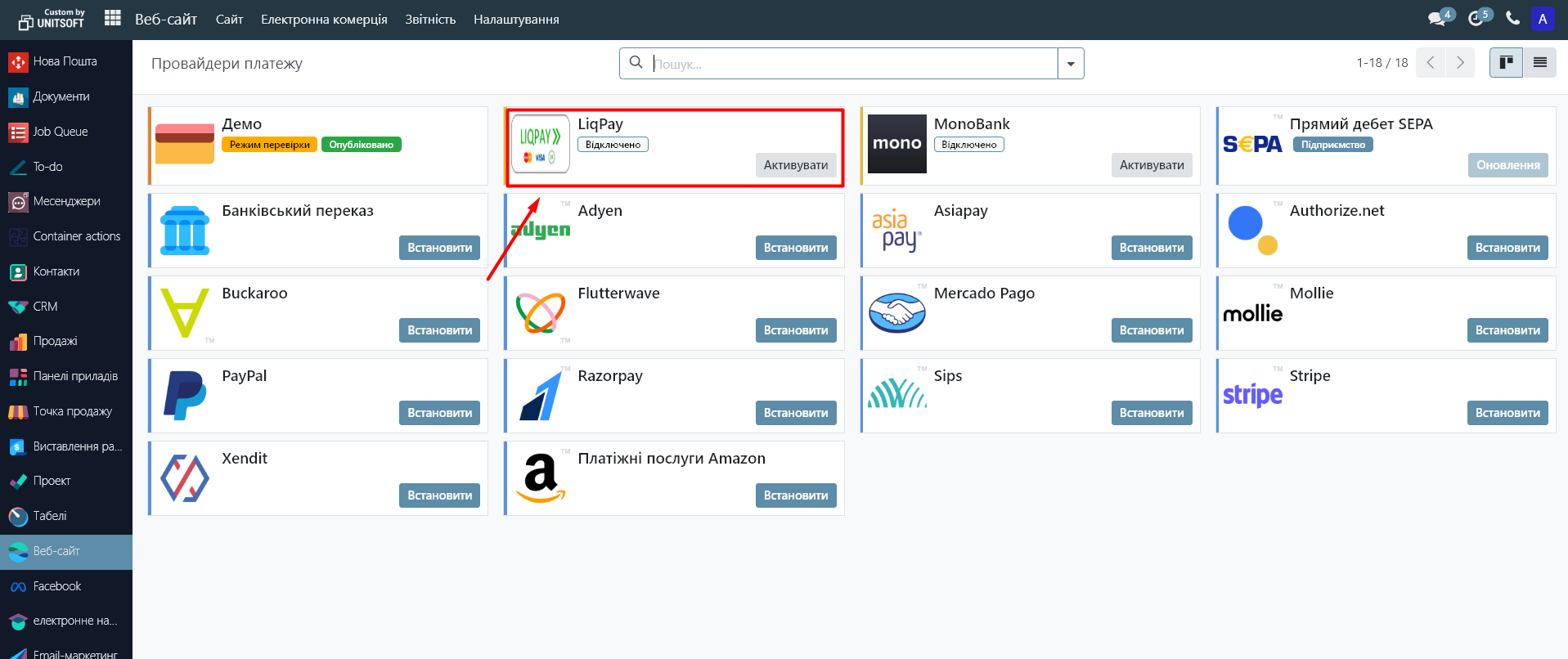Open the CRM app in sidebar
1568x659 pixels.
pos(66,307)
